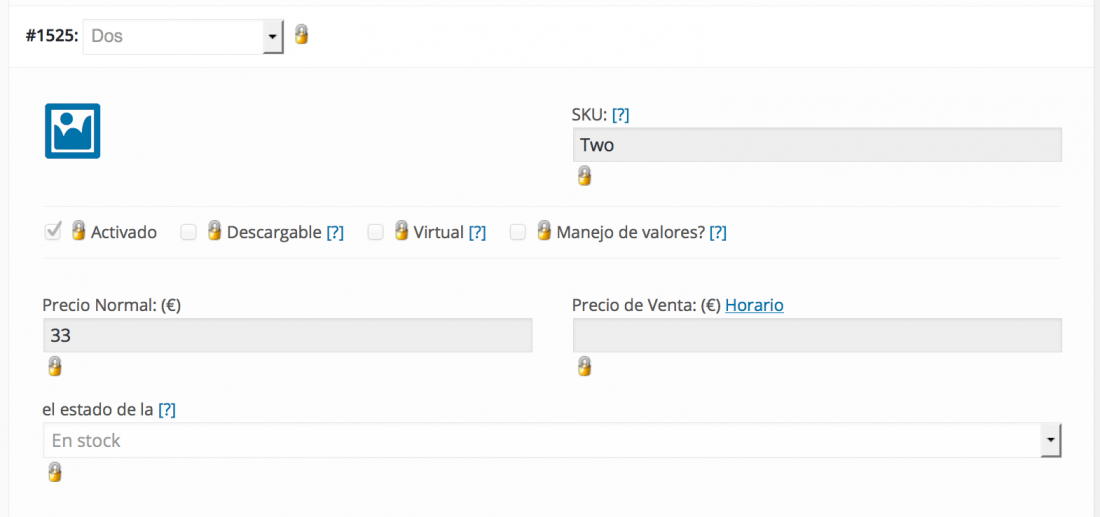Enable the Virtual checkbox
Image resolution: width=1100 pixels, height=517 pixels.
tap(376, 232)
